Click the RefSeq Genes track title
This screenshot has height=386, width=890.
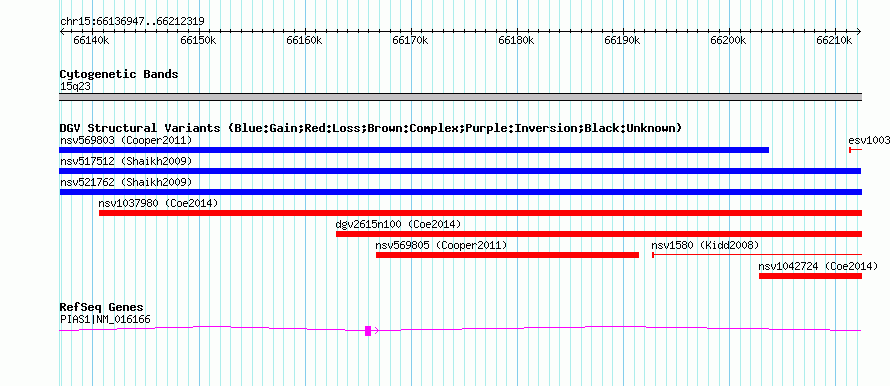pos(101,307)
